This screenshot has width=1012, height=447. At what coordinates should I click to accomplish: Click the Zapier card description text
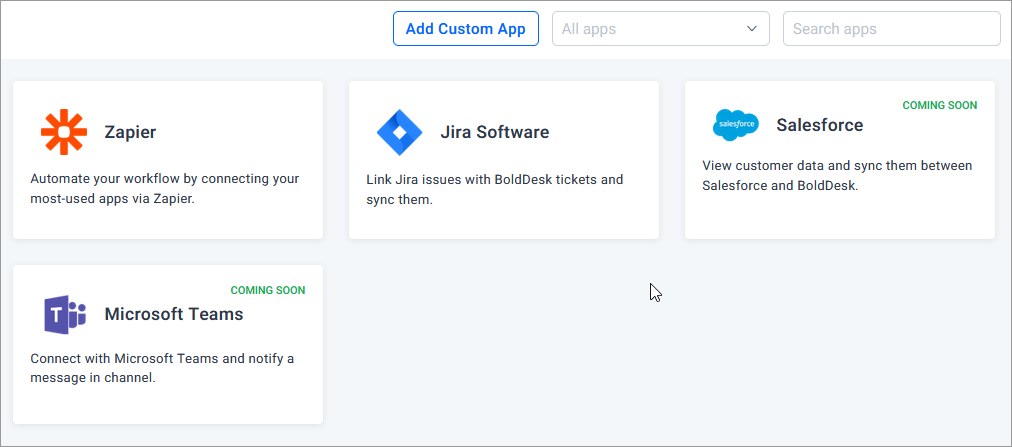coord(165,189)
